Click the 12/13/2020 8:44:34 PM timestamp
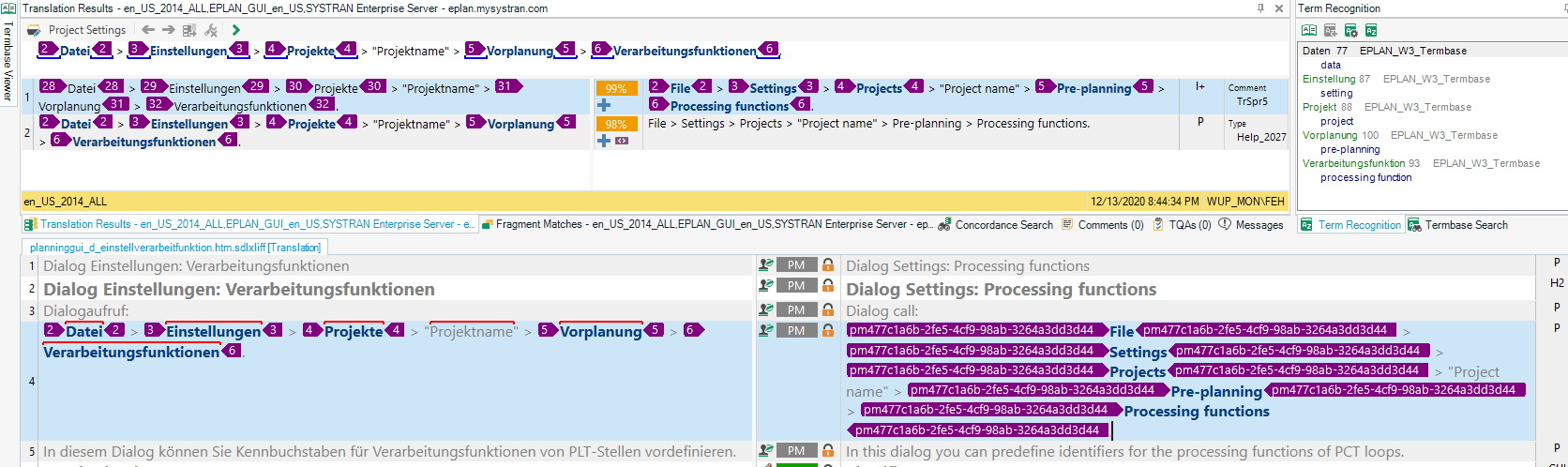1568x467 pixels. (1144, 201)
